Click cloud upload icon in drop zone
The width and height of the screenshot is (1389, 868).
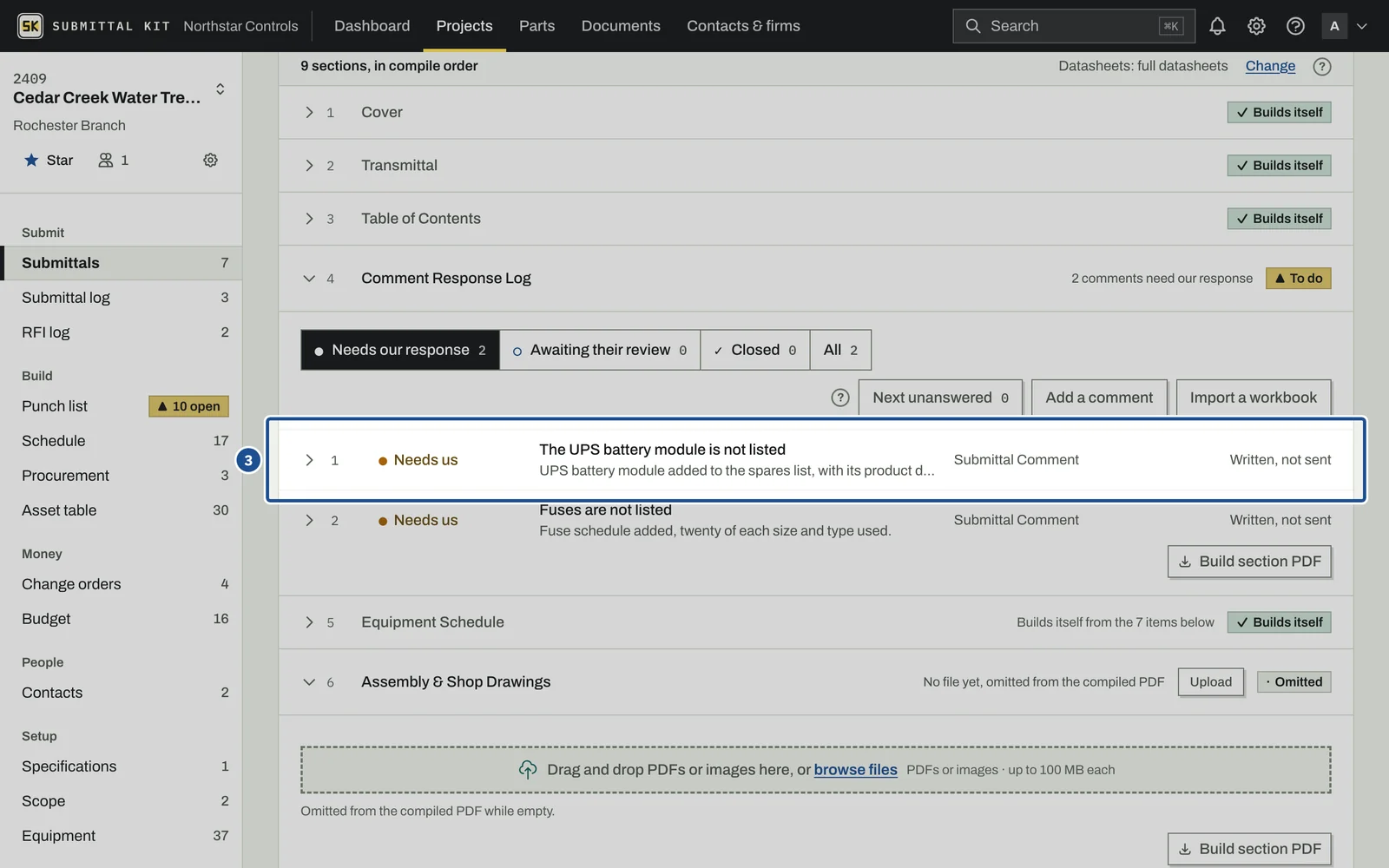(x=528, y=770)
